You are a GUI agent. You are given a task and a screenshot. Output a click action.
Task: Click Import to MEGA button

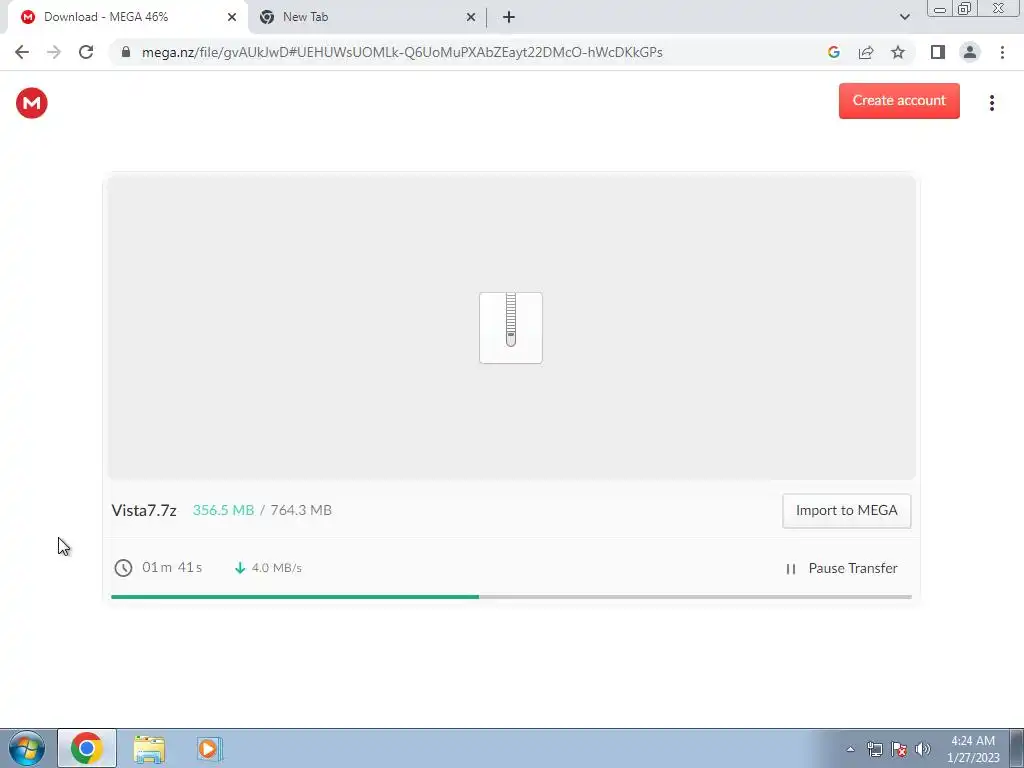pyautogui.click(x=846, y=511)
